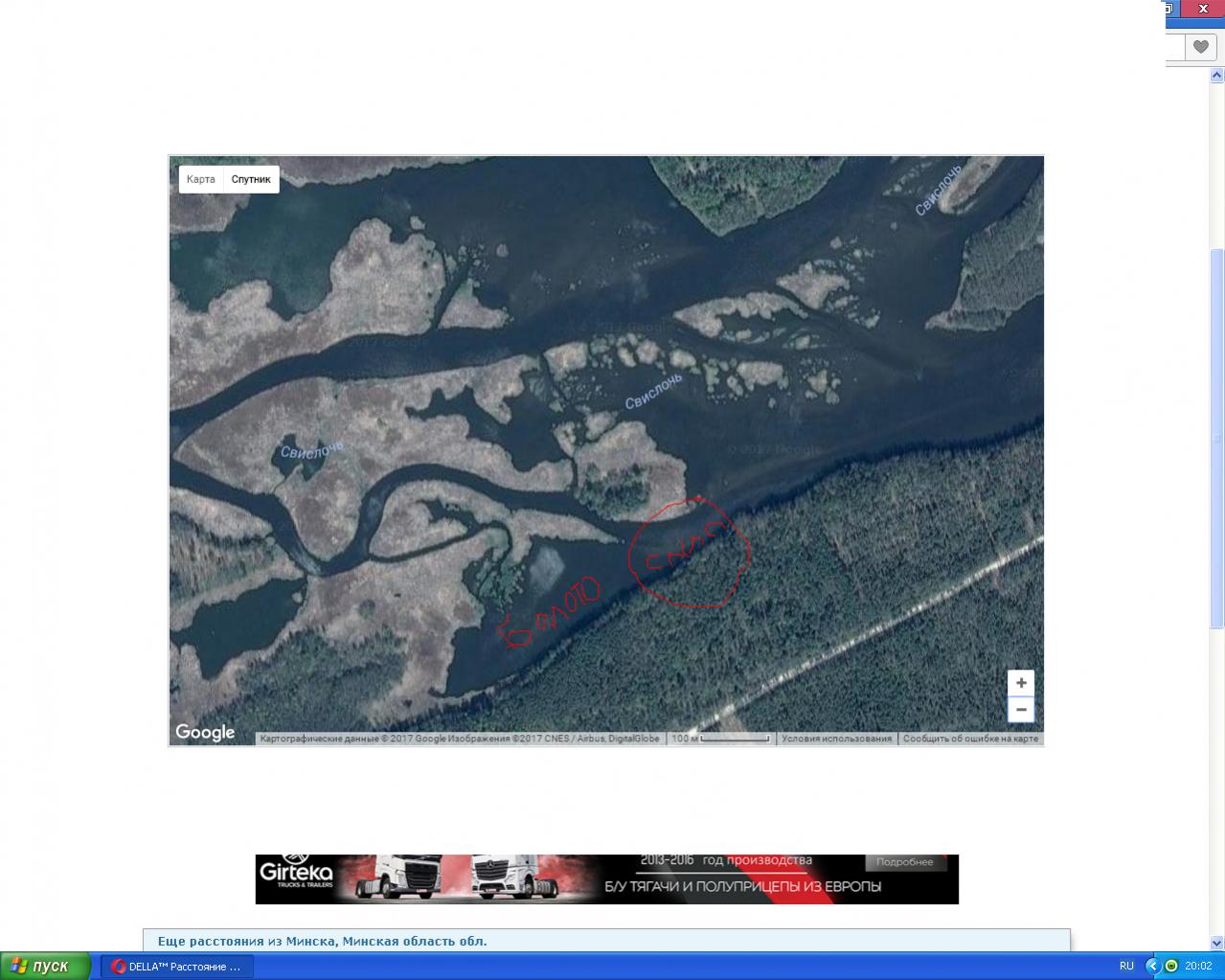The height and width of the screenshot is (980, 1225).
Task: Click the Подробнее button in the ad
Action: tap(904, 862)
